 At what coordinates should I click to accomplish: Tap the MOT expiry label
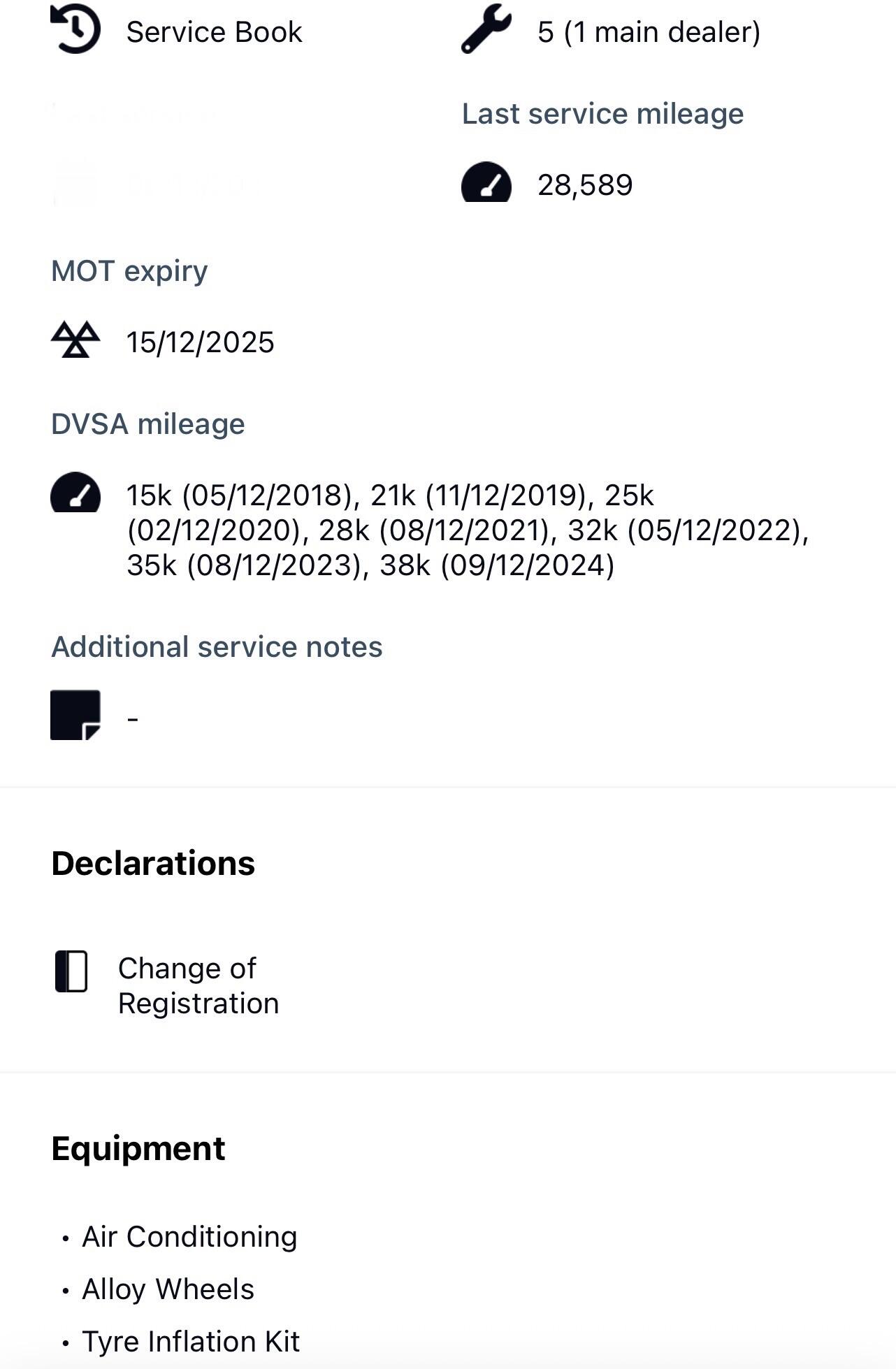point(129,271)
